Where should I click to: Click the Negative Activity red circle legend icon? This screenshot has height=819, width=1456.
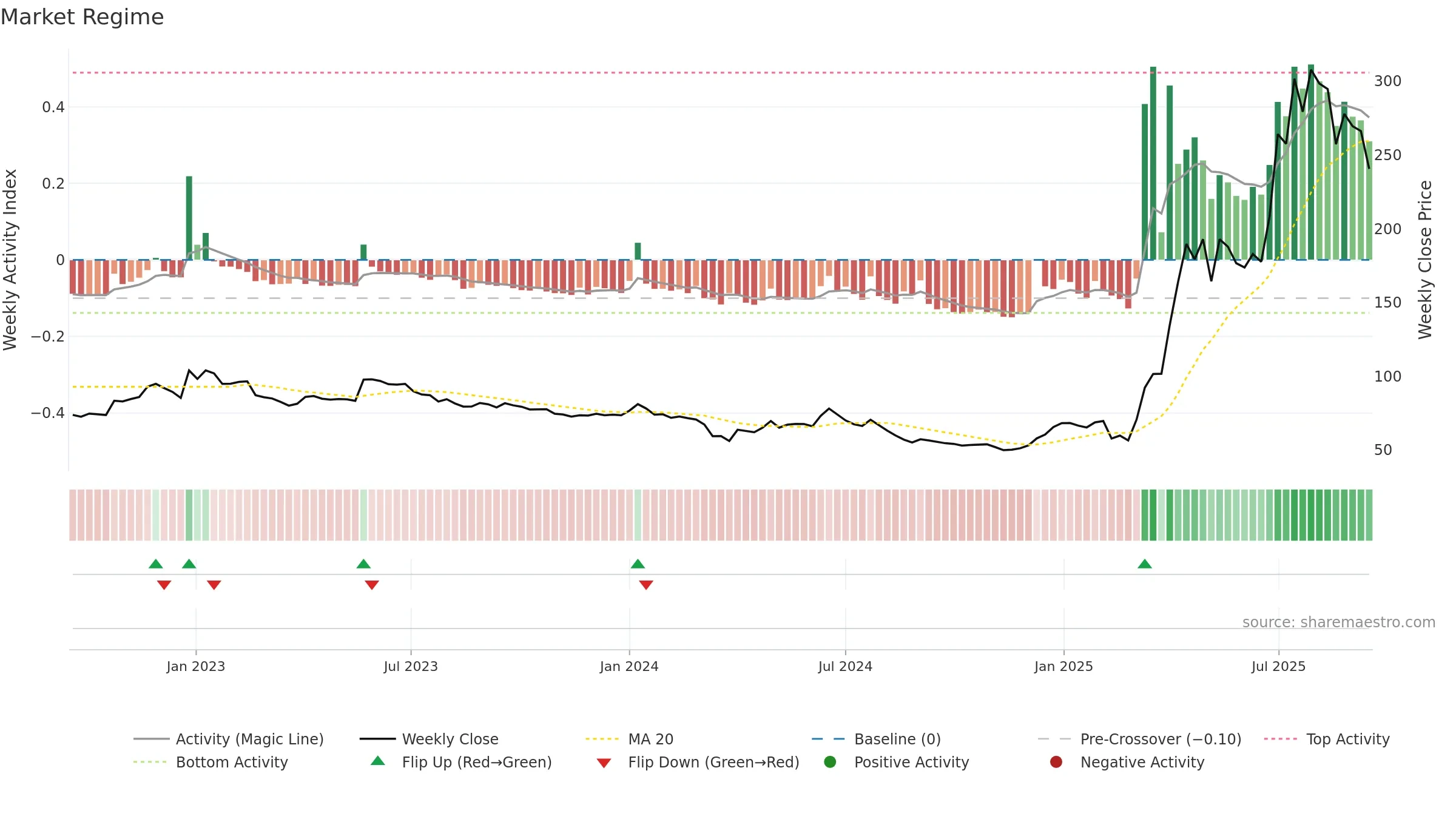tap(1056, 762)
